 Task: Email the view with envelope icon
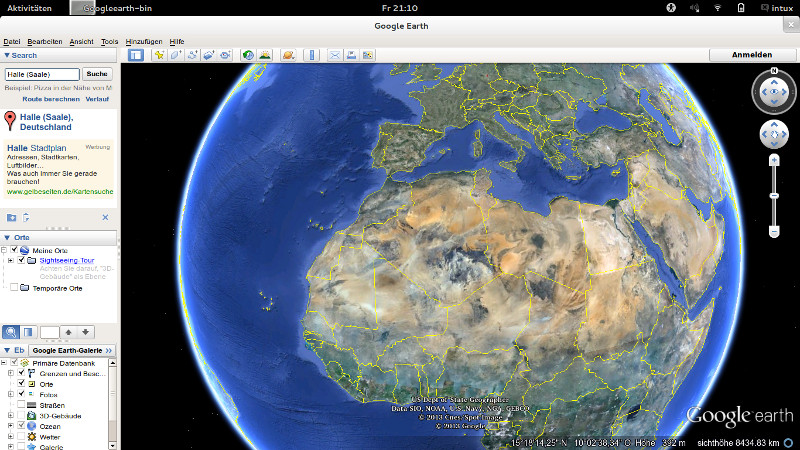(x=335, y=55)
